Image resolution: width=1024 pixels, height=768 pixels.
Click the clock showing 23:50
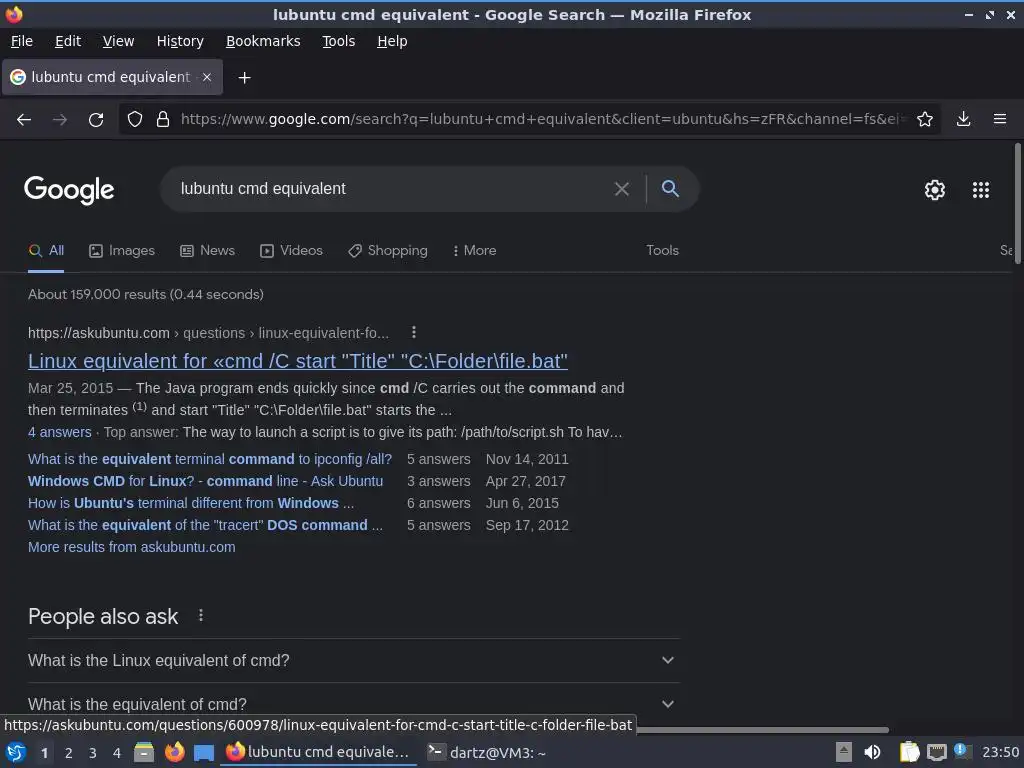1000,752
